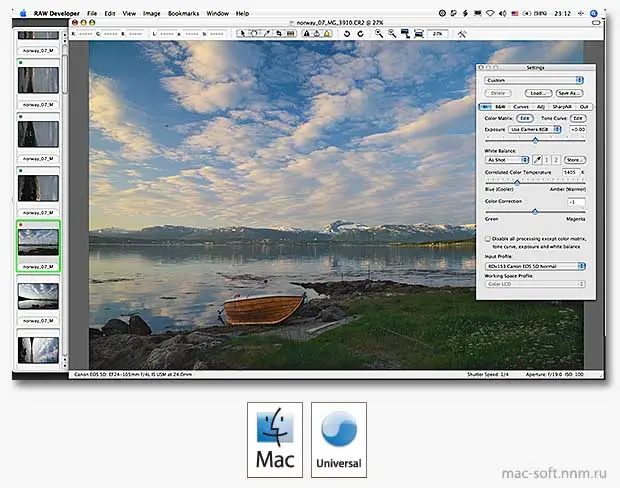Open the Bookmarks menu
620x488 pixels.
pyautogui.click(x=184, y=14)
